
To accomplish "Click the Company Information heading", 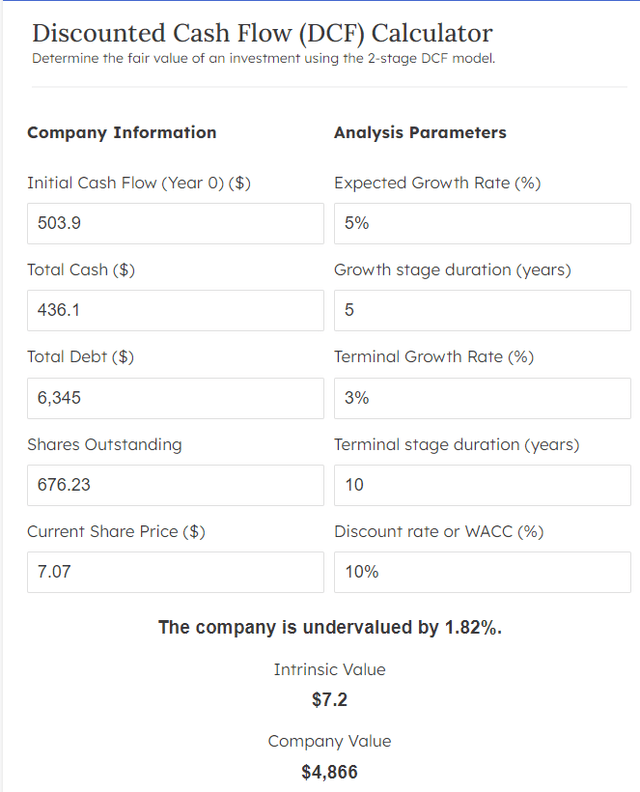I will [x=121, y=132].
